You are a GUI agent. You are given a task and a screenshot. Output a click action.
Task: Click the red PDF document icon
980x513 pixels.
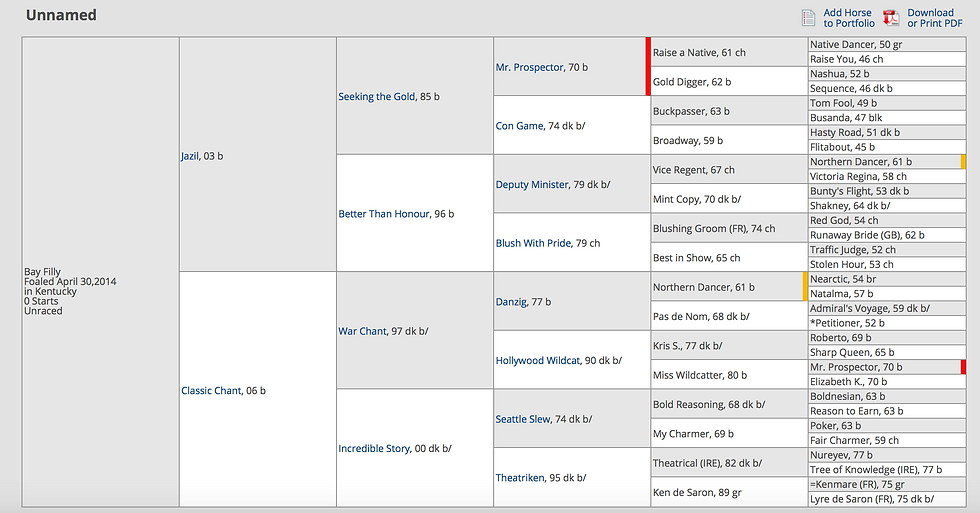pyautogui.click(x=891, y=18)
